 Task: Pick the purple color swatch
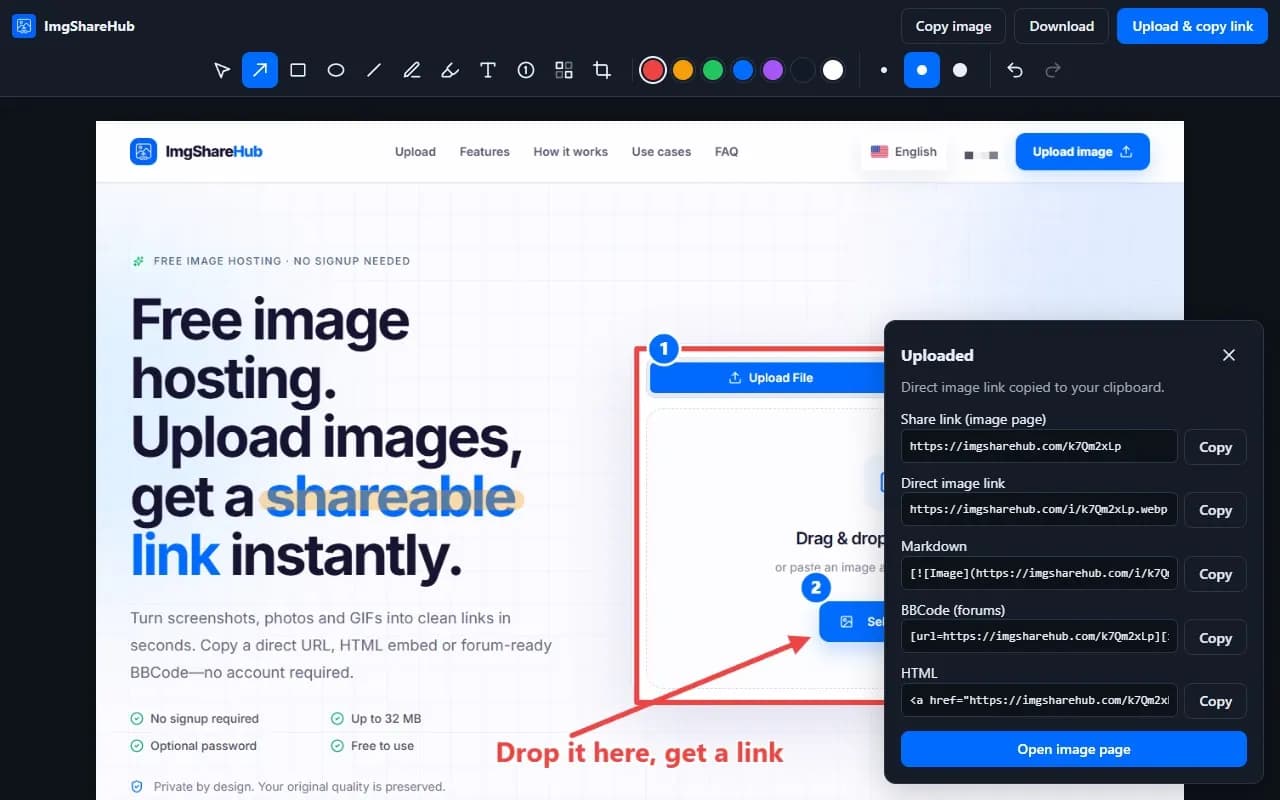773,70
